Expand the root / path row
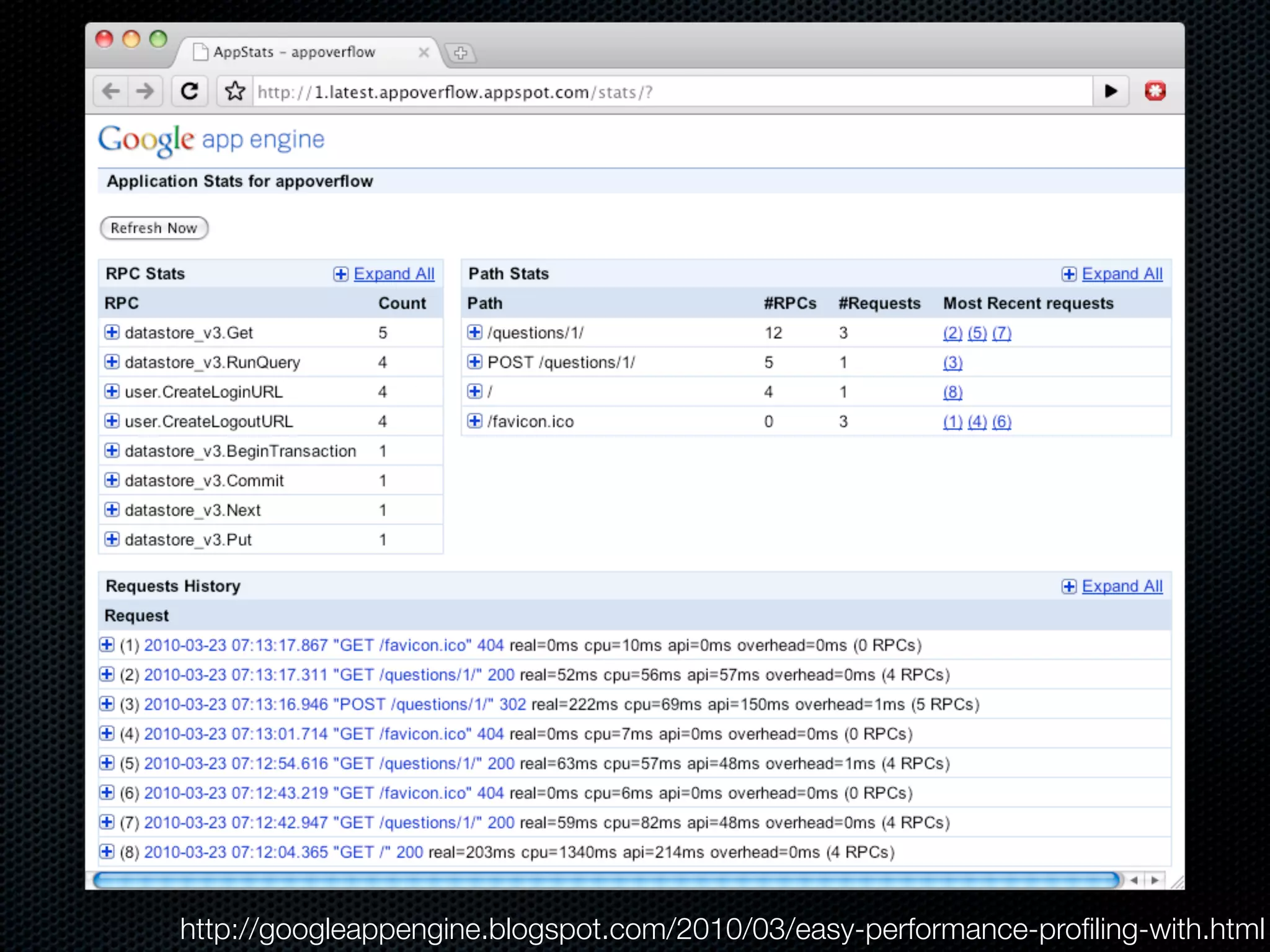The width and height of the screenshot is (1270, 952). [474, 392]
